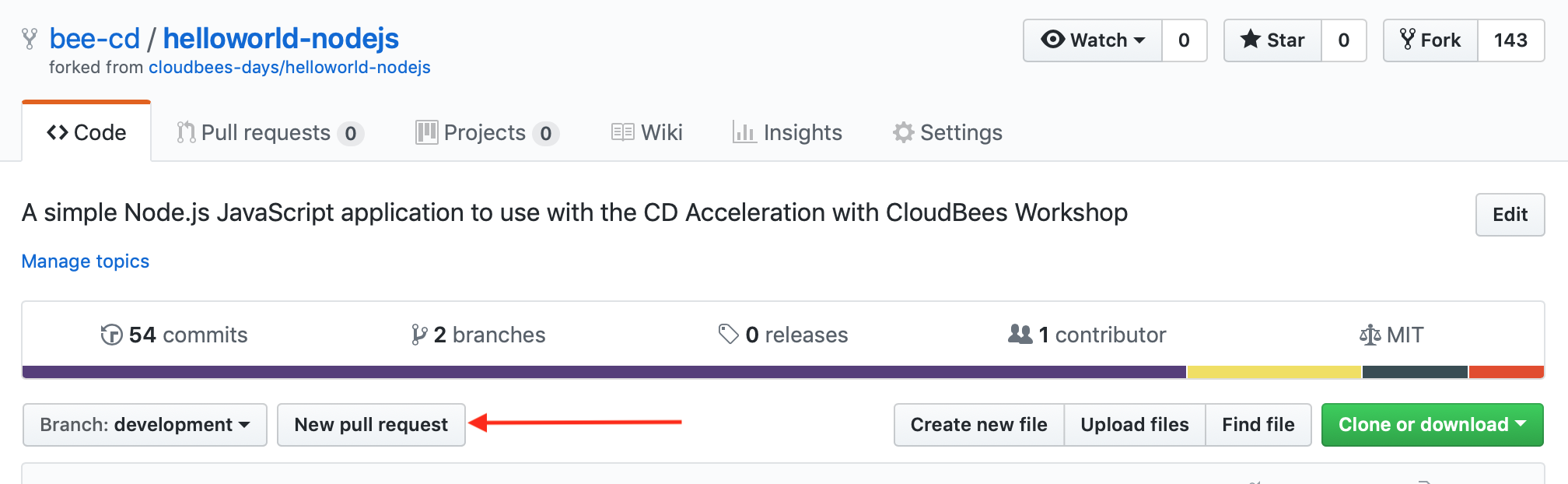The height and width of the screenshot is (484, 1568).
Task: Click the fork icon beside the repository name
Action: 30,39
